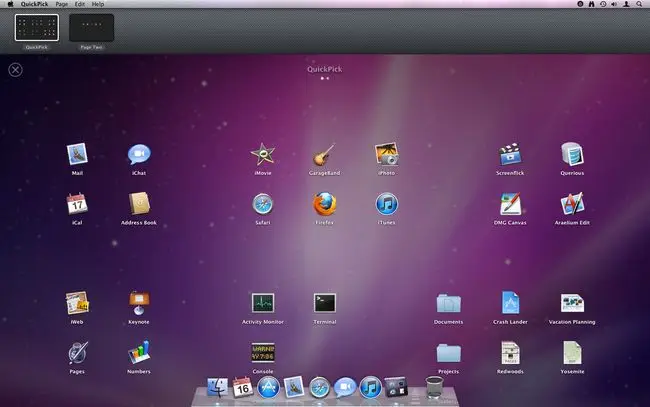The width and height of the screenshot is (650, 407).
Task: Open Keynote podium icon
Action: tap(139, 303)
